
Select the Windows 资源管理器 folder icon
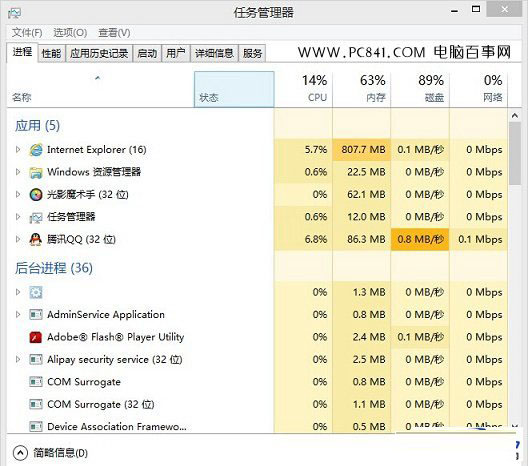click(x=36, y=172)
